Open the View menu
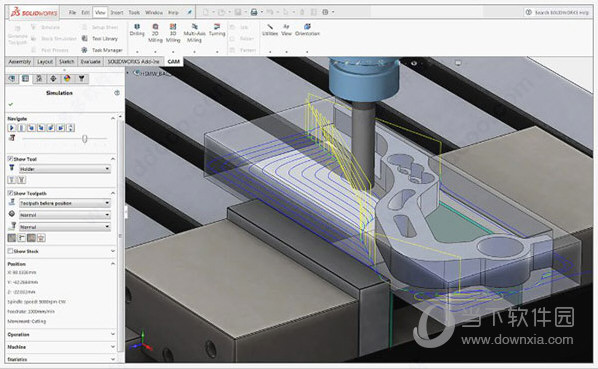This screenshot has width=598, height=369. pyautogui.click(x=100, y=13)
